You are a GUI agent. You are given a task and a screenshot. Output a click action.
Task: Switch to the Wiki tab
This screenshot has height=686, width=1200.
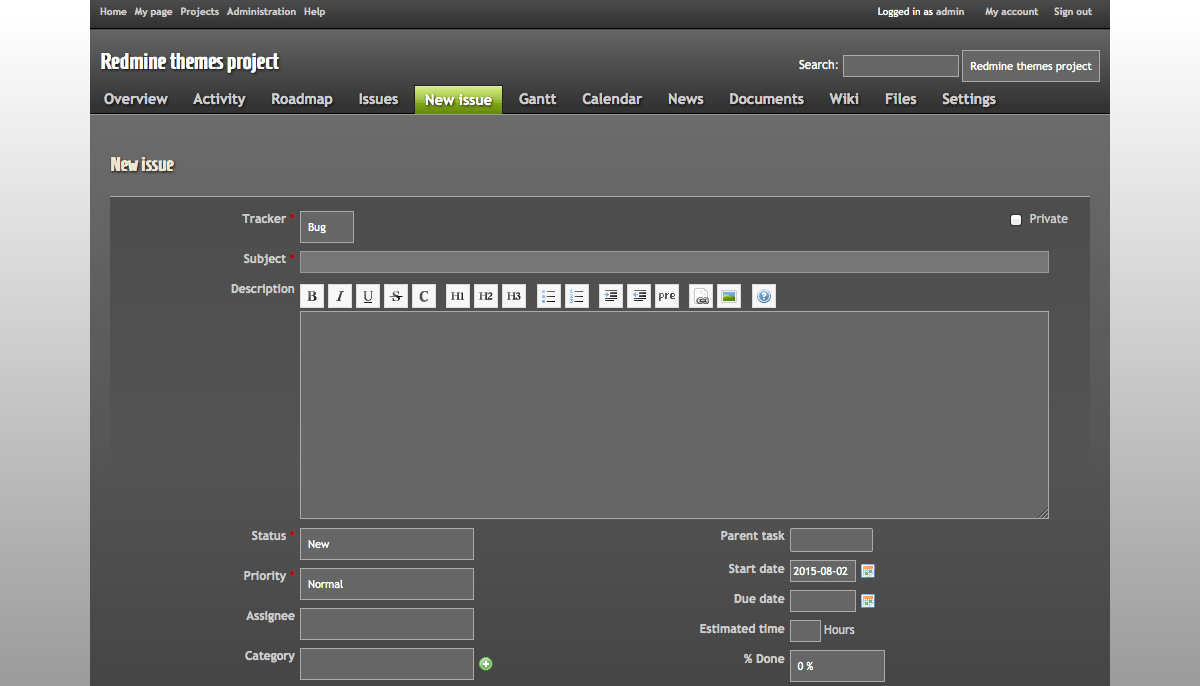coord(844,99)
